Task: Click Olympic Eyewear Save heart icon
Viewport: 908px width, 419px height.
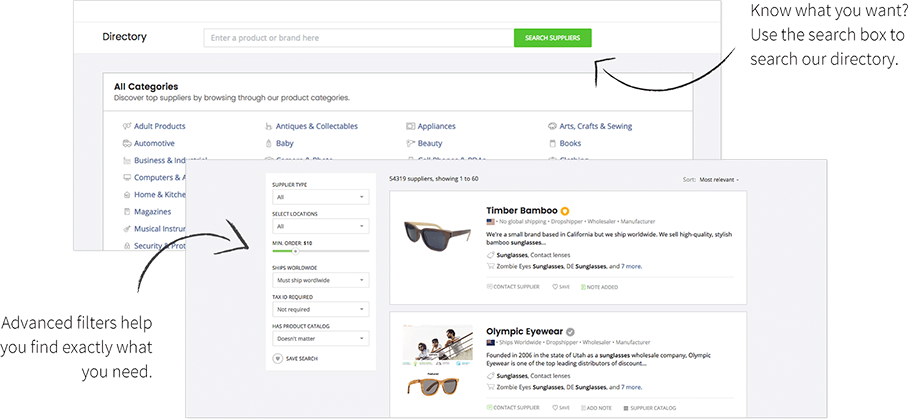Action: (554, 408)
